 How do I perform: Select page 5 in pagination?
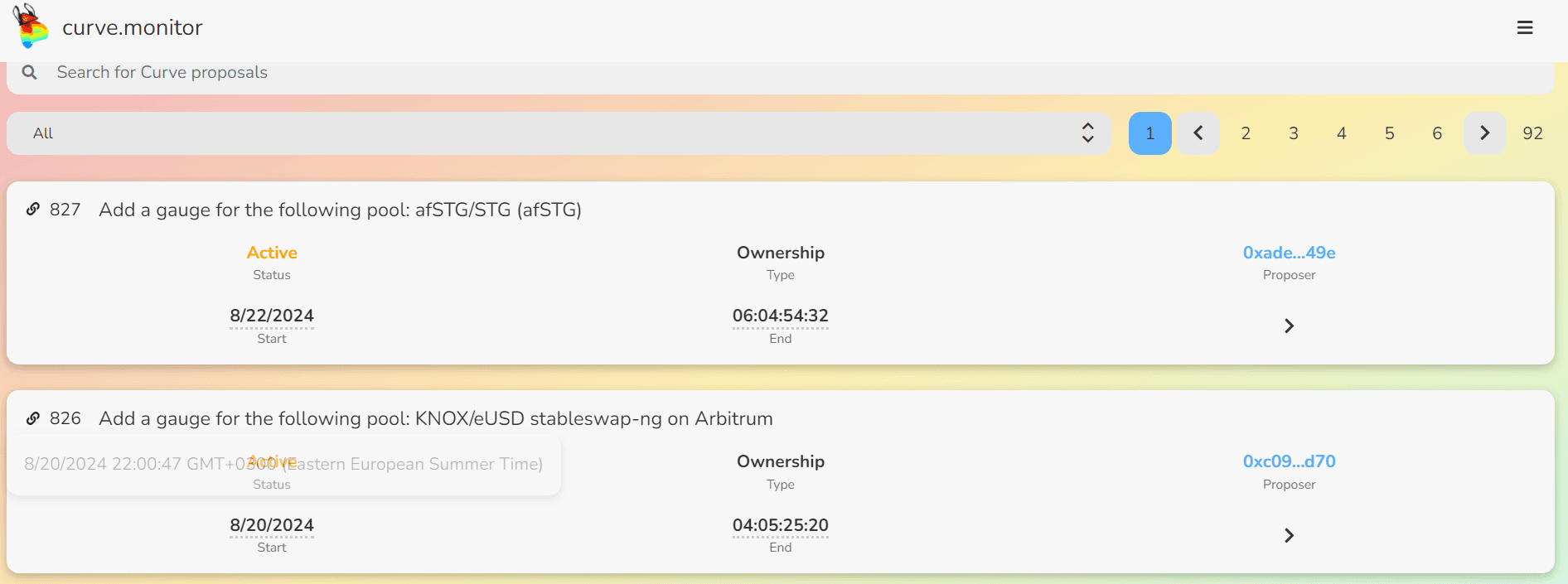tap(1389, 133)
